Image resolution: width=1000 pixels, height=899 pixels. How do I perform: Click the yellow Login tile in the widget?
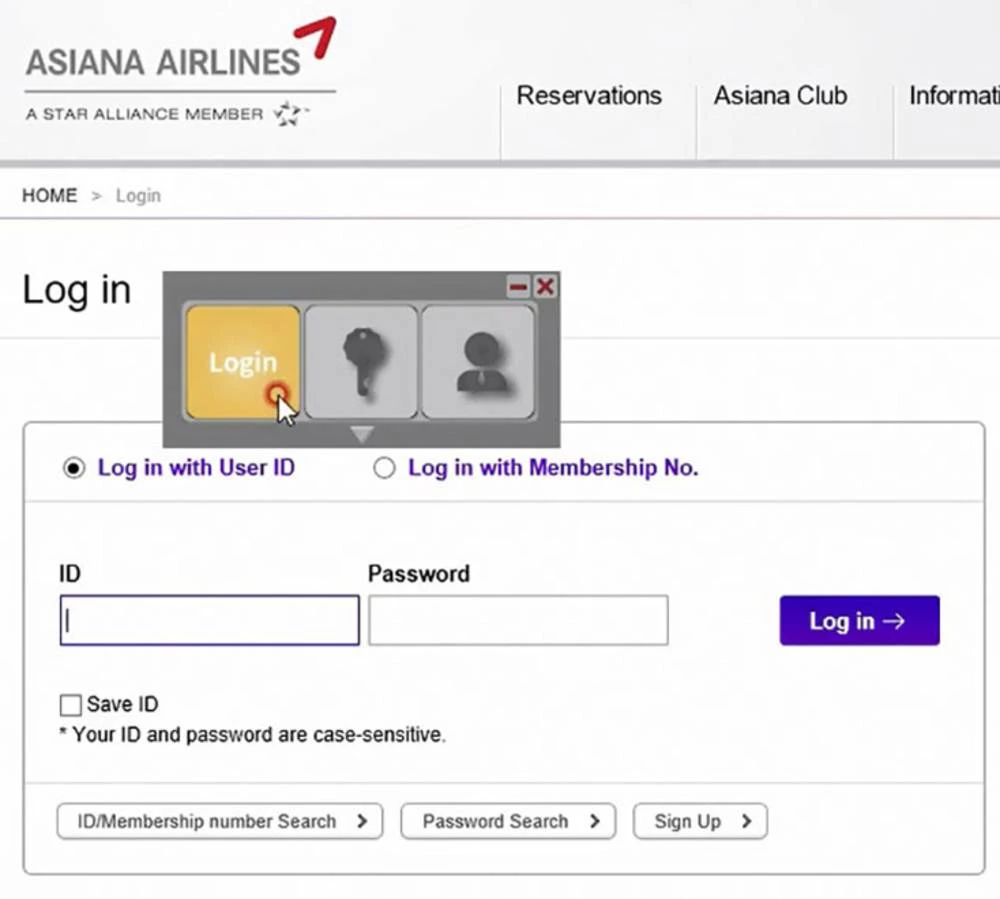[x=242, y=361]
